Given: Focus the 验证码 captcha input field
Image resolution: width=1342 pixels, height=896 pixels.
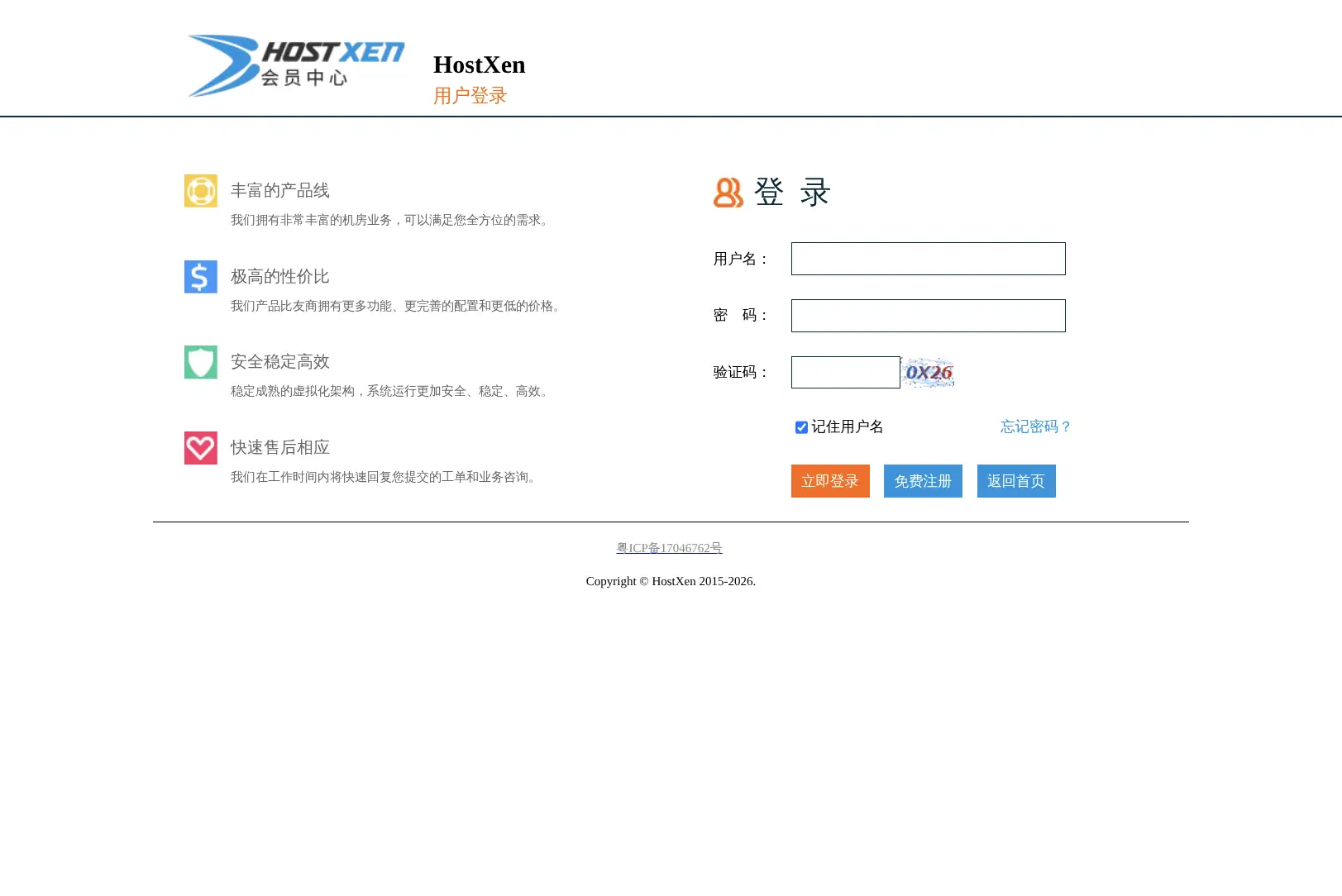Looking at the screenshot, I should [x=846, y=373].
